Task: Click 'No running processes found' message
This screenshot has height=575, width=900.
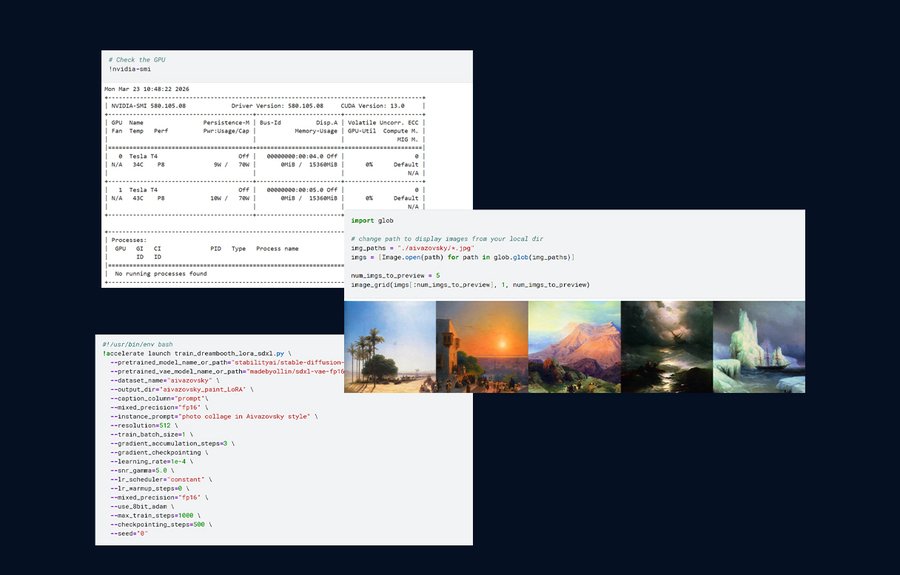Action: pyautogui.click(x=161, y=274)
